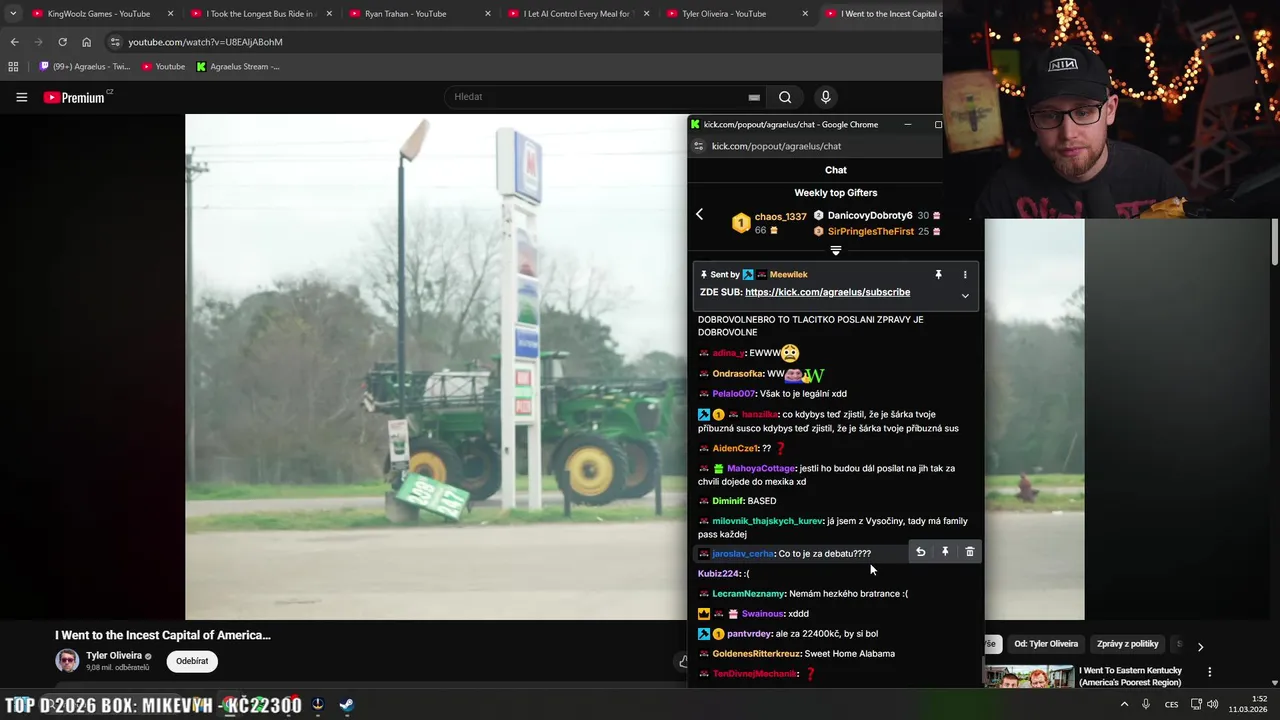This screenshot has height=720, width=1280.
Task: Show hidden system tray icons arrow
Action: [1124, 704]
